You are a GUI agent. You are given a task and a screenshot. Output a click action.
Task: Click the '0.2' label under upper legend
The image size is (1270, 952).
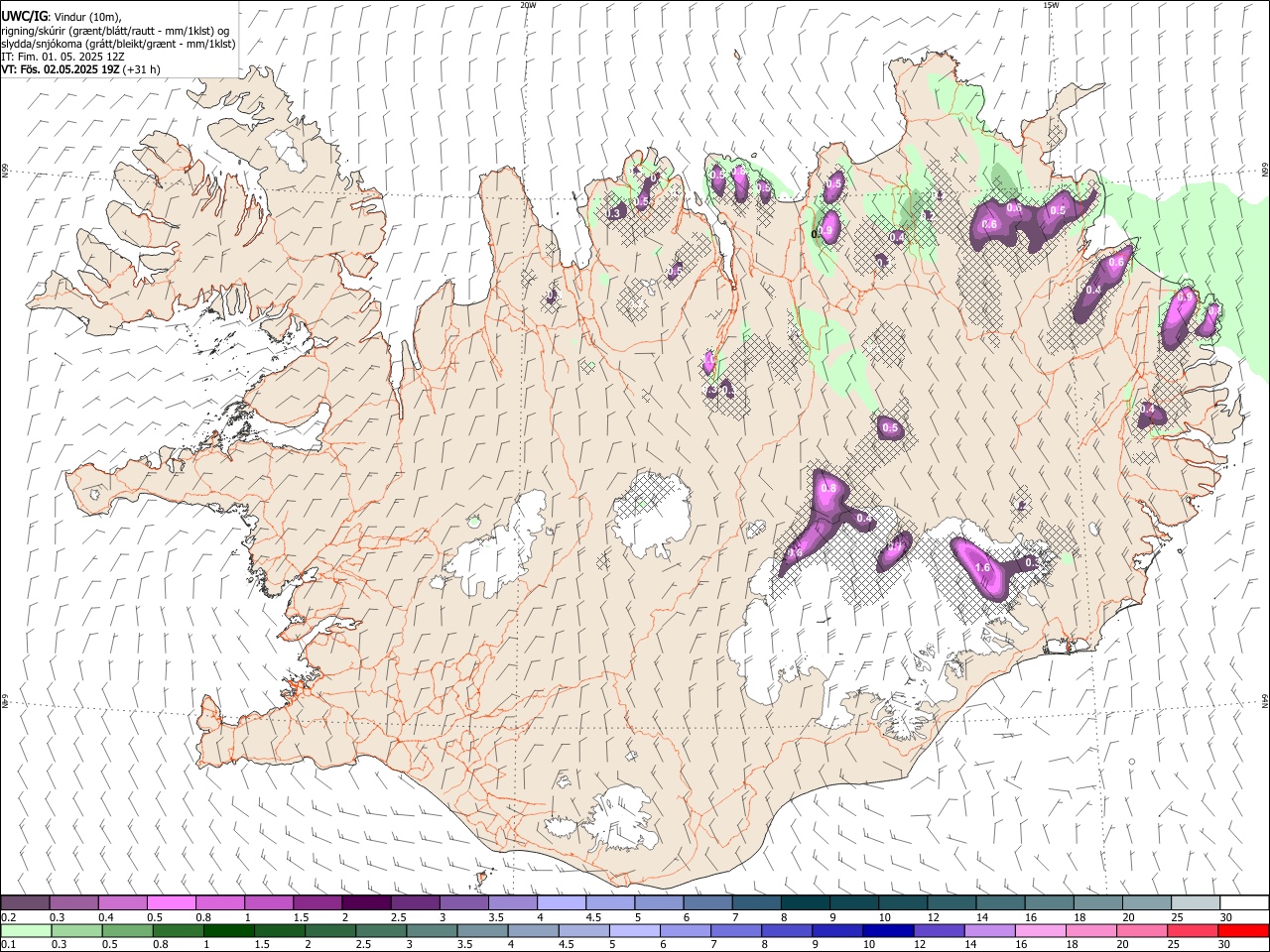pyautogui.click(x=7, y=917)
